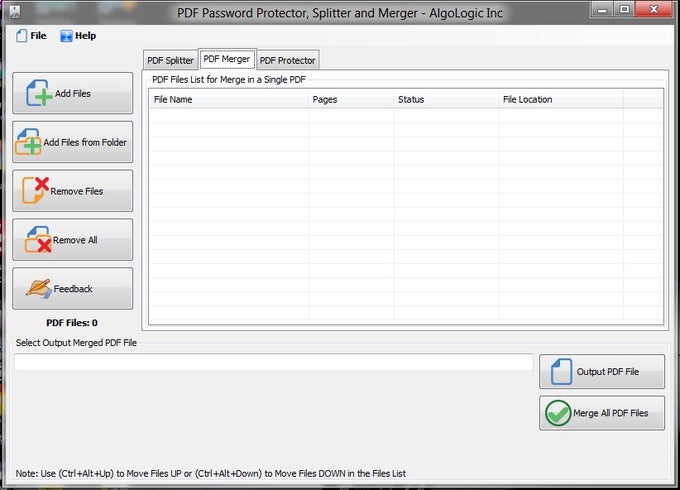Viewport: 680px width, 490px height.
Task: Click the red X Remove Files icon
Action: click(36, 190)
